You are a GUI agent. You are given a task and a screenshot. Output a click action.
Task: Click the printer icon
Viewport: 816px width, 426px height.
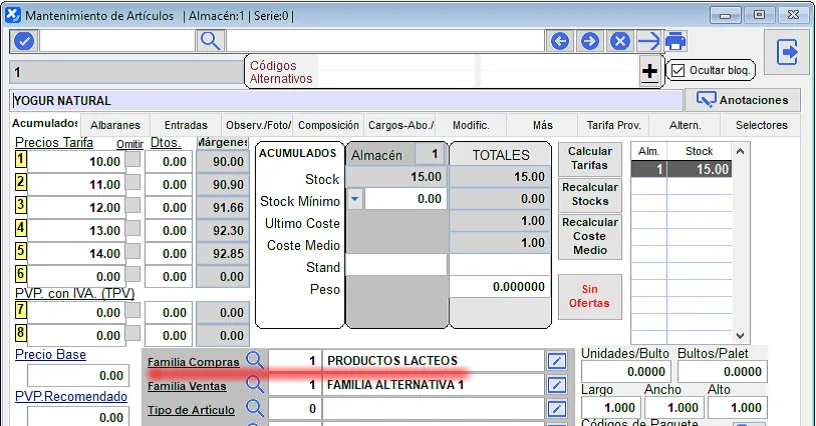(x=677, y=41)
